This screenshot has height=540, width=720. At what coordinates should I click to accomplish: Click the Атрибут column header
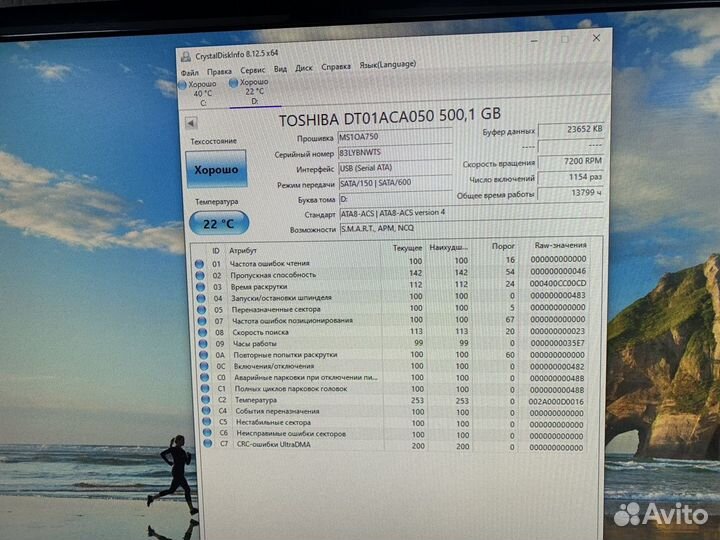243,251
